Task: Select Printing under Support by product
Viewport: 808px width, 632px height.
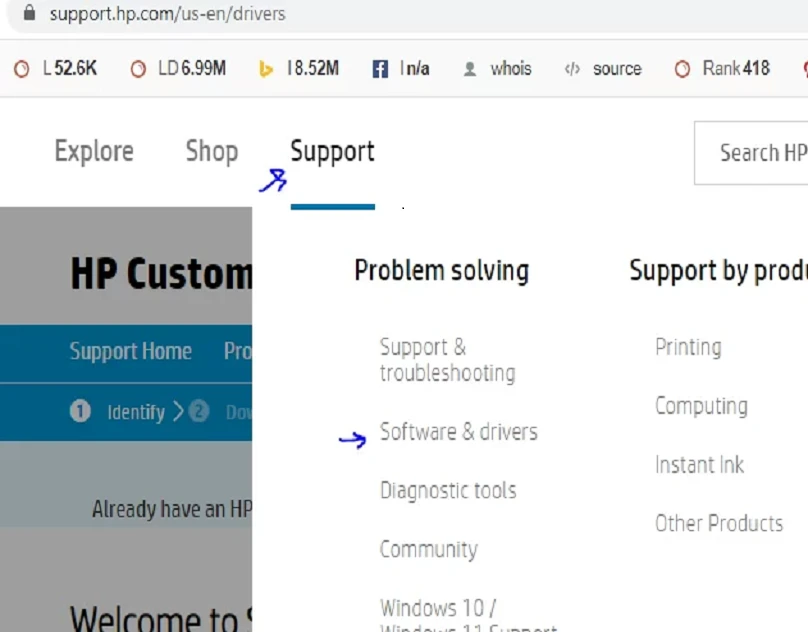Action: pos(688,347)
